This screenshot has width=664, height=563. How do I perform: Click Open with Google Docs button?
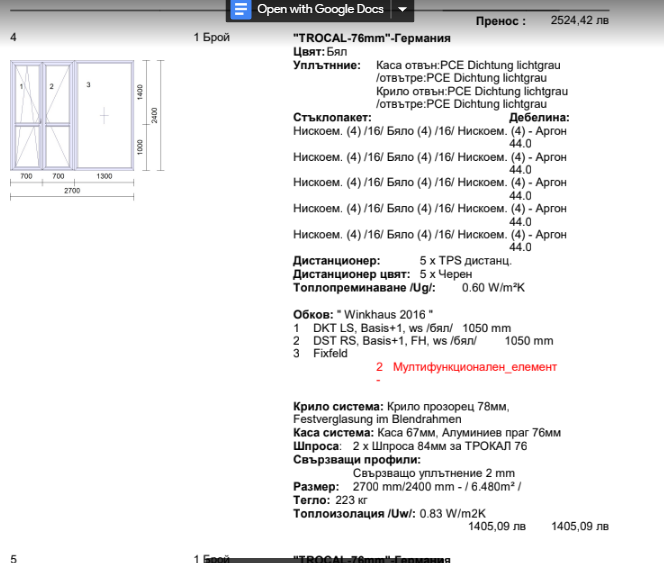click(x=319, y=10)
